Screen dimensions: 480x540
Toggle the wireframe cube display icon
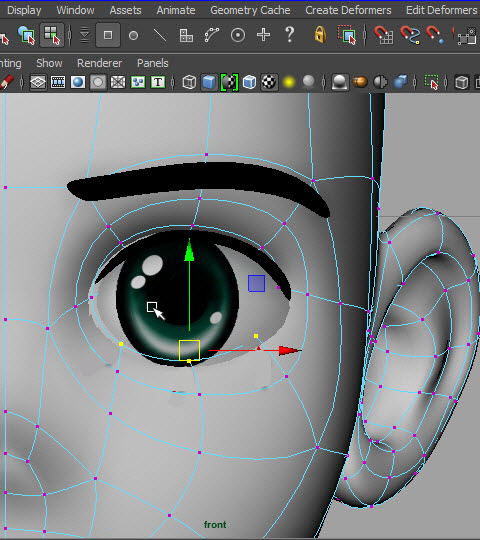pyautogui.click(x=189, y=82)
